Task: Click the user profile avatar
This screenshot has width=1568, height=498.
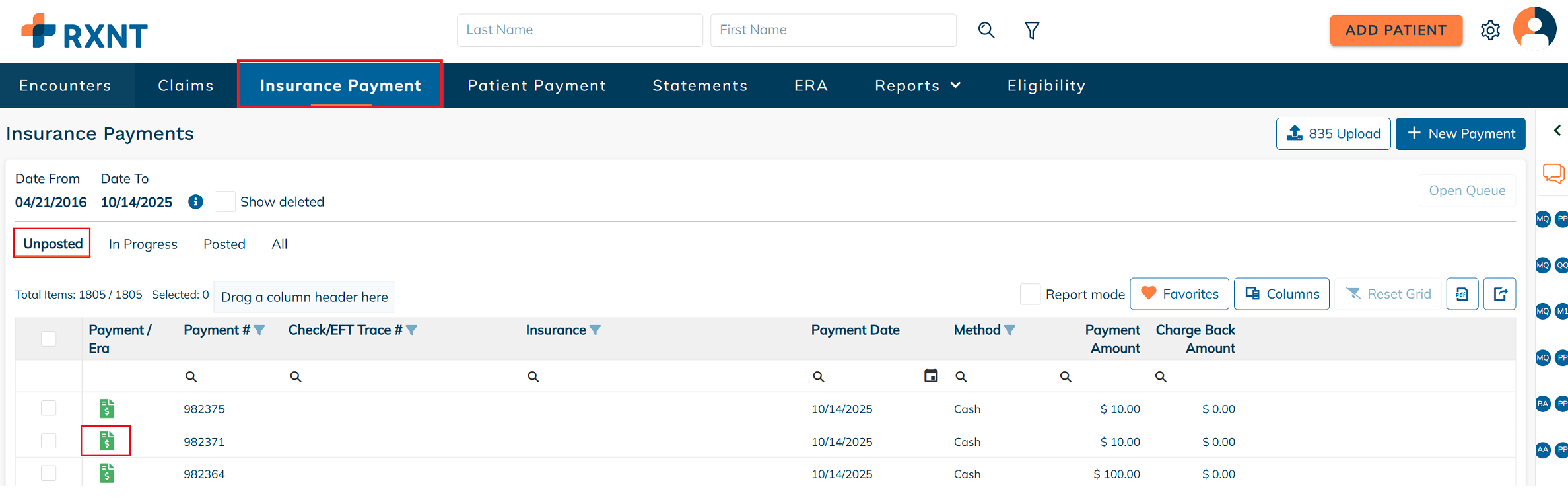Action: 1534,29
